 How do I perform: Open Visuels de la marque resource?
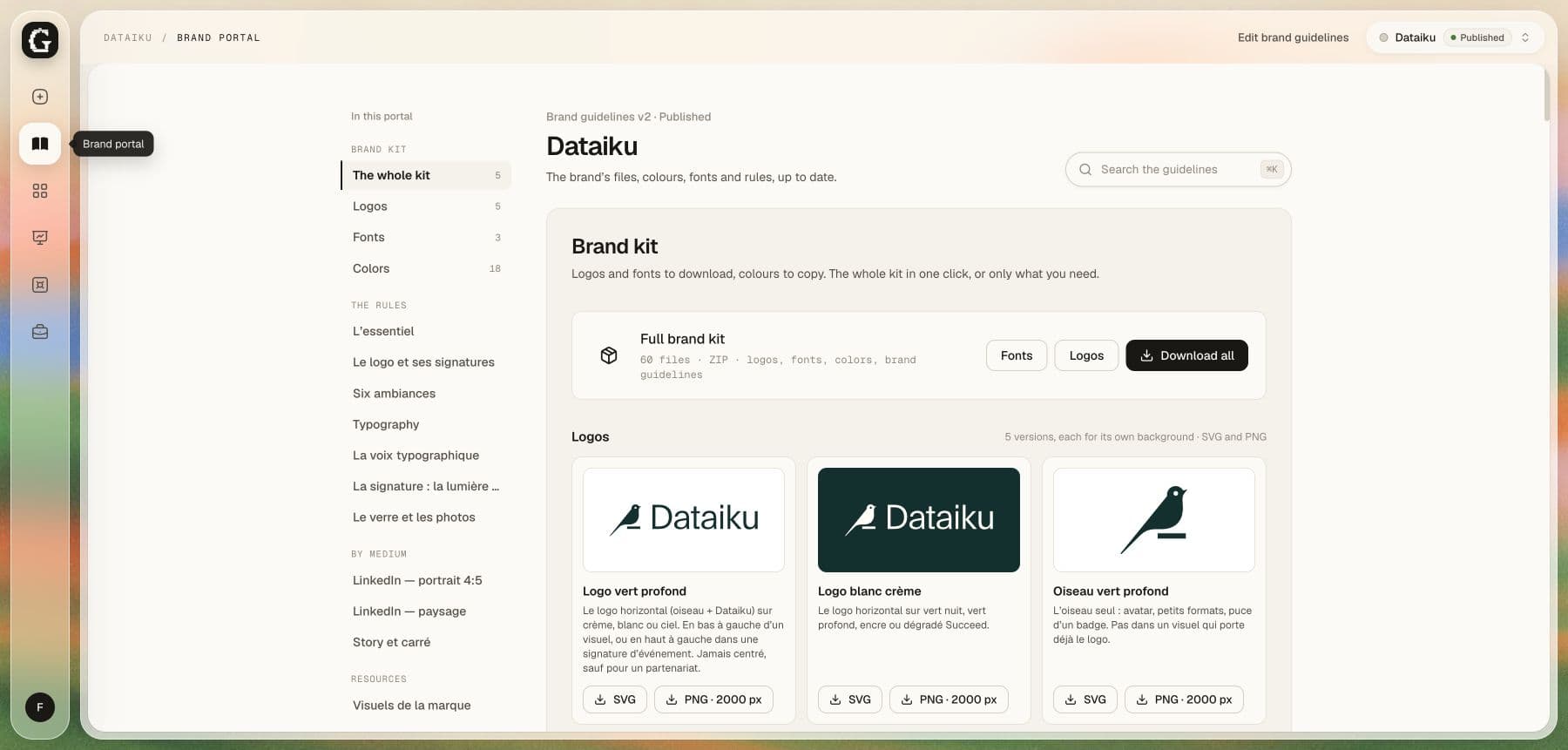point(426,706)
